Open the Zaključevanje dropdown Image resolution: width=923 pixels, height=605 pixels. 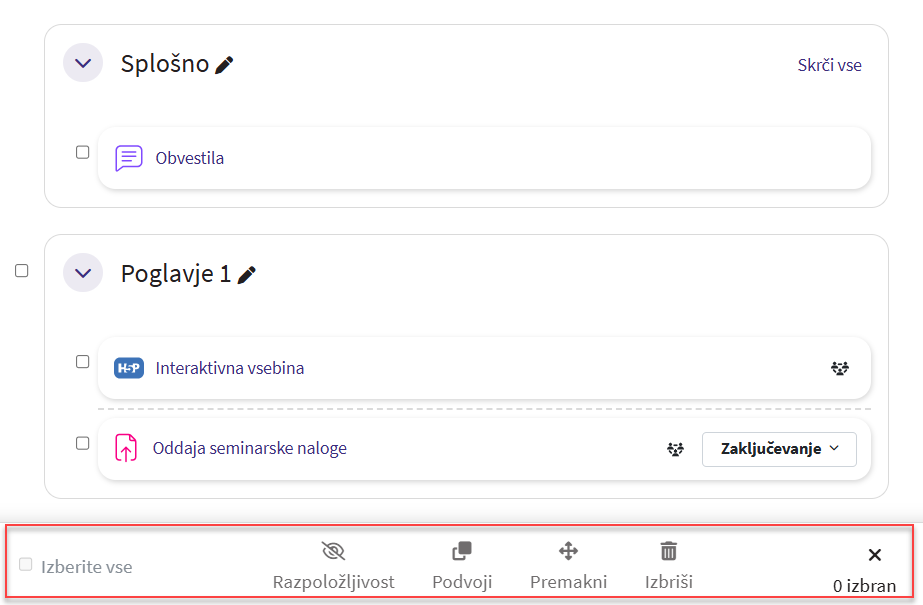780,449
